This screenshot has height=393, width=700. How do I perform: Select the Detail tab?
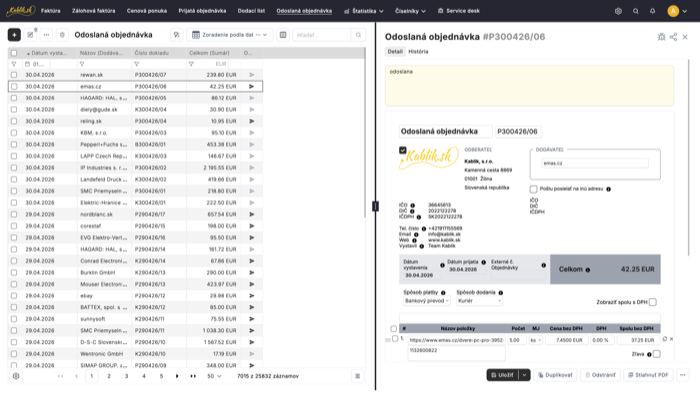(x=395, y=52)
